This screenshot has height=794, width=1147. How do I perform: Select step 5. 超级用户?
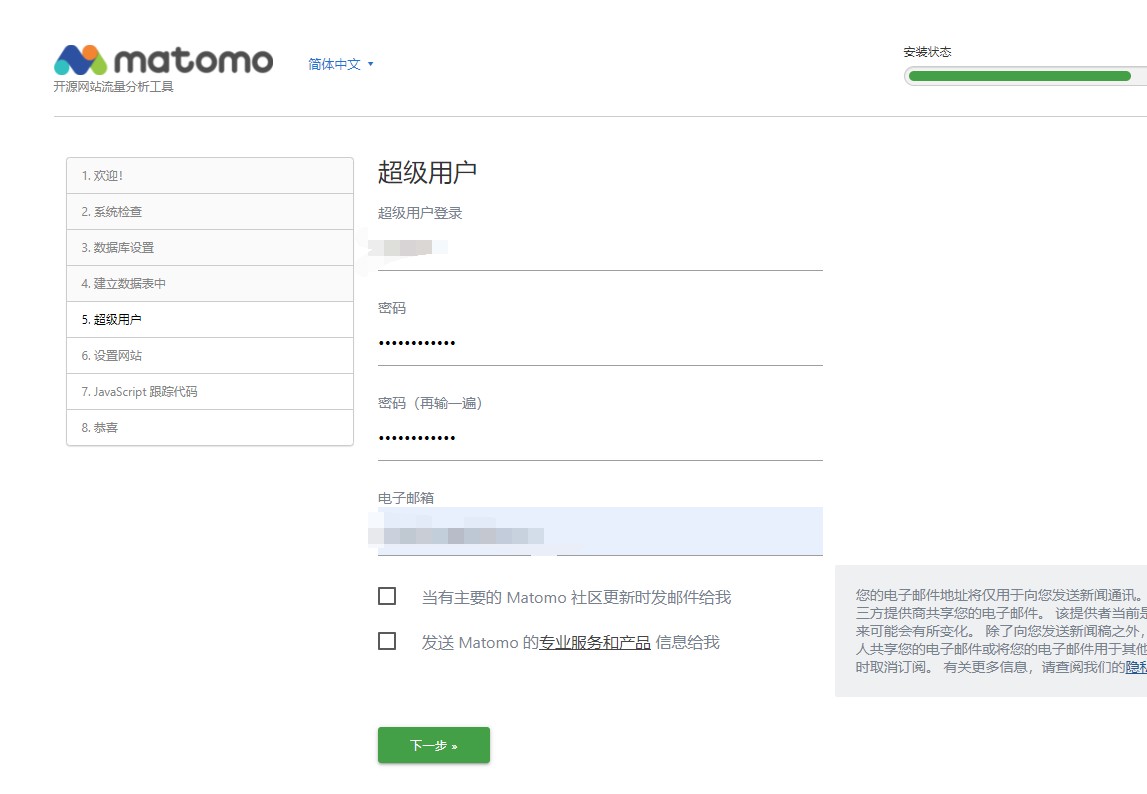[x=210, y=319]
